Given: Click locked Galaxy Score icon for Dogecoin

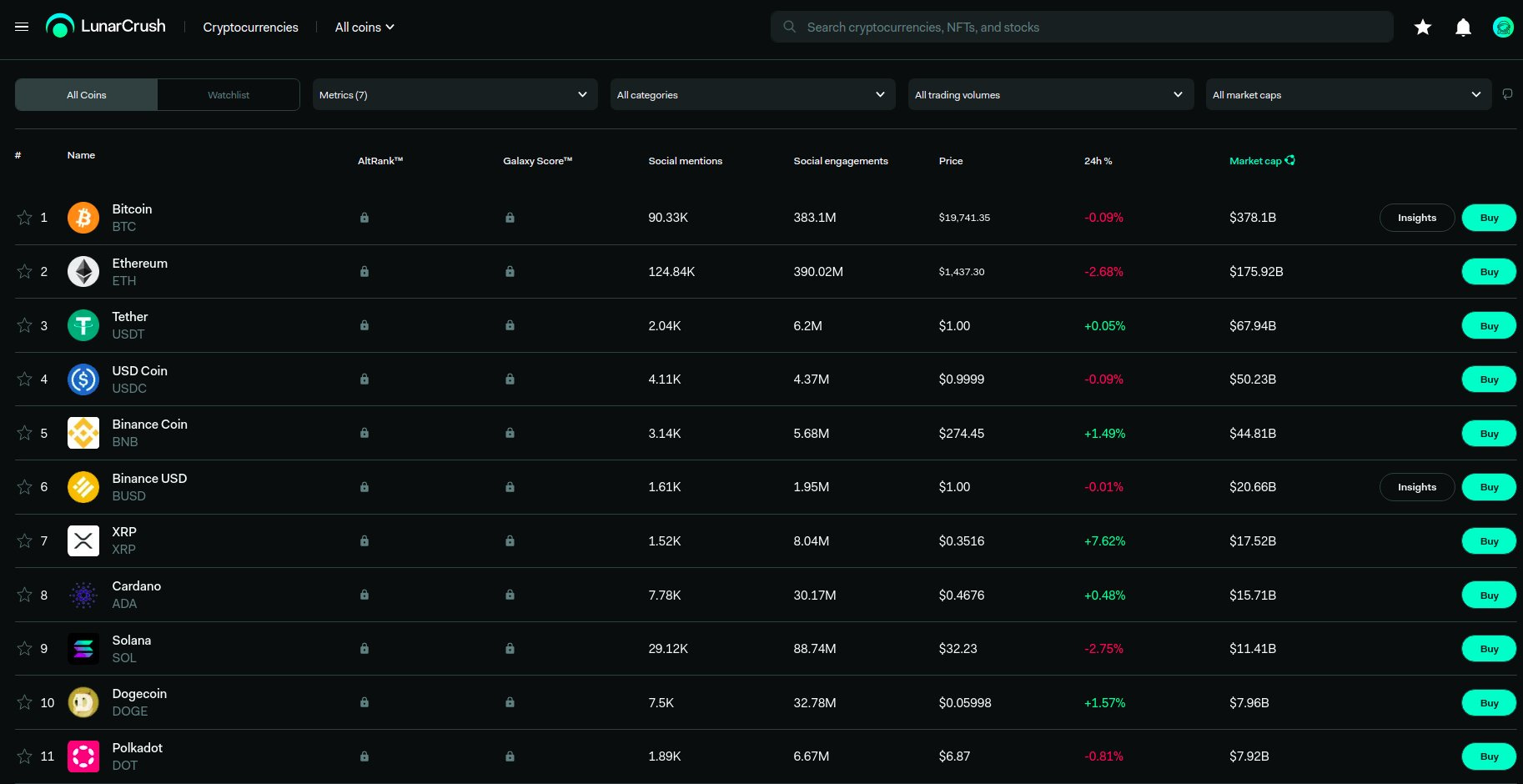Looking at the screenshot, I should 510,702.
